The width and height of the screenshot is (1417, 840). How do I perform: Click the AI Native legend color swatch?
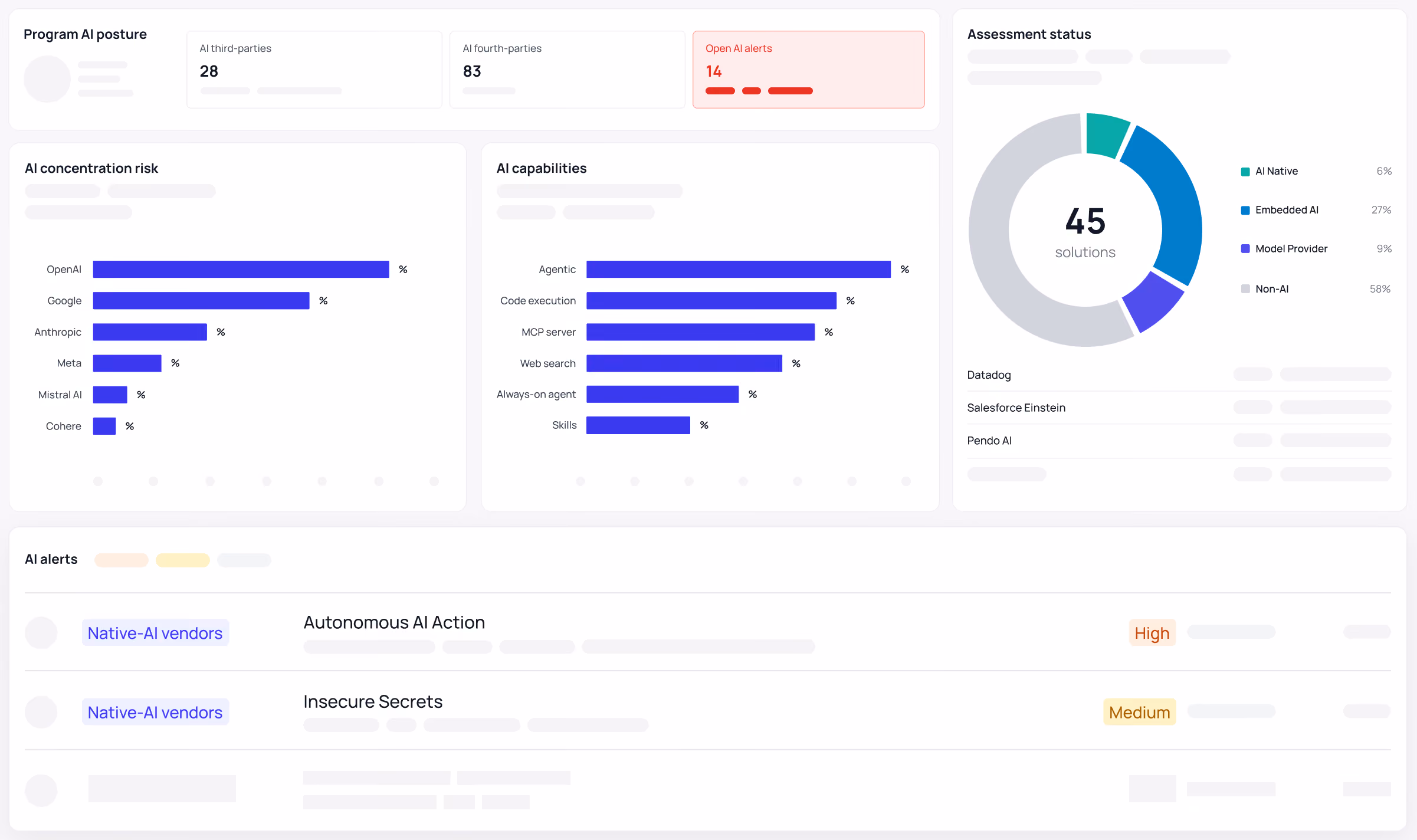1245,172
